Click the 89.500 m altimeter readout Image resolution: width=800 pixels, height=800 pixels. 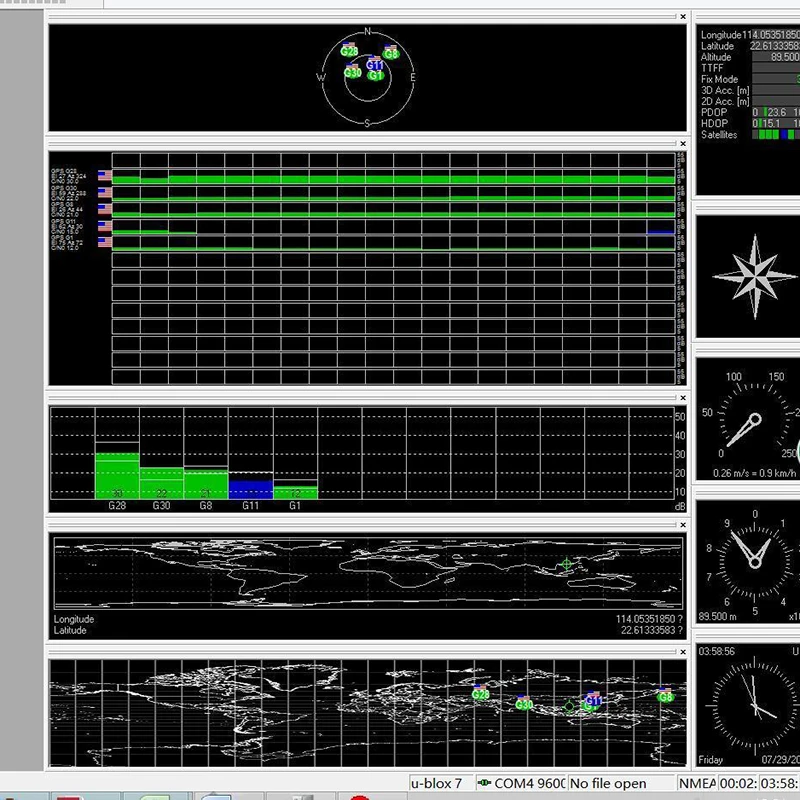pyautogui.click(x=717, y=616)
